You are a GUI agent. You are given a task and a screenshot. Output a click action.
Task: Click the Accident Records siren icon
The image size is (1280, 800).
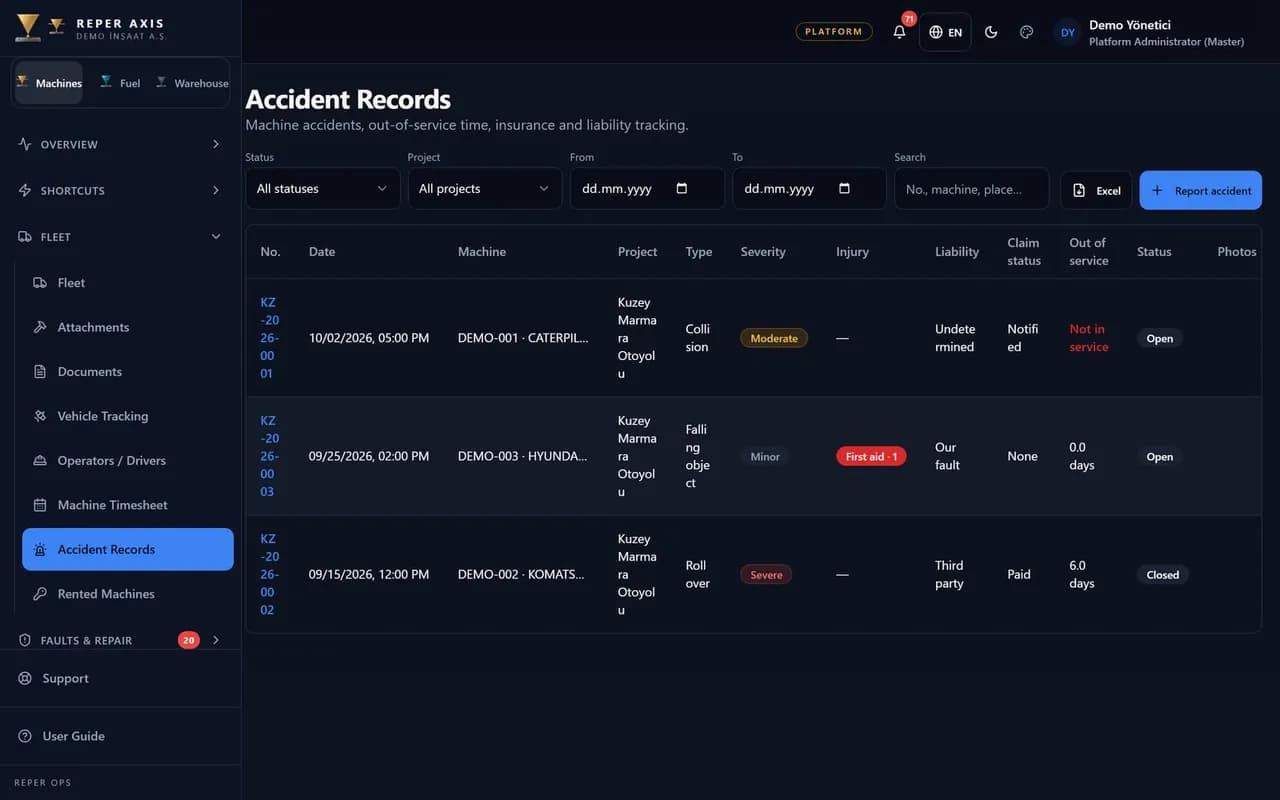40,549
